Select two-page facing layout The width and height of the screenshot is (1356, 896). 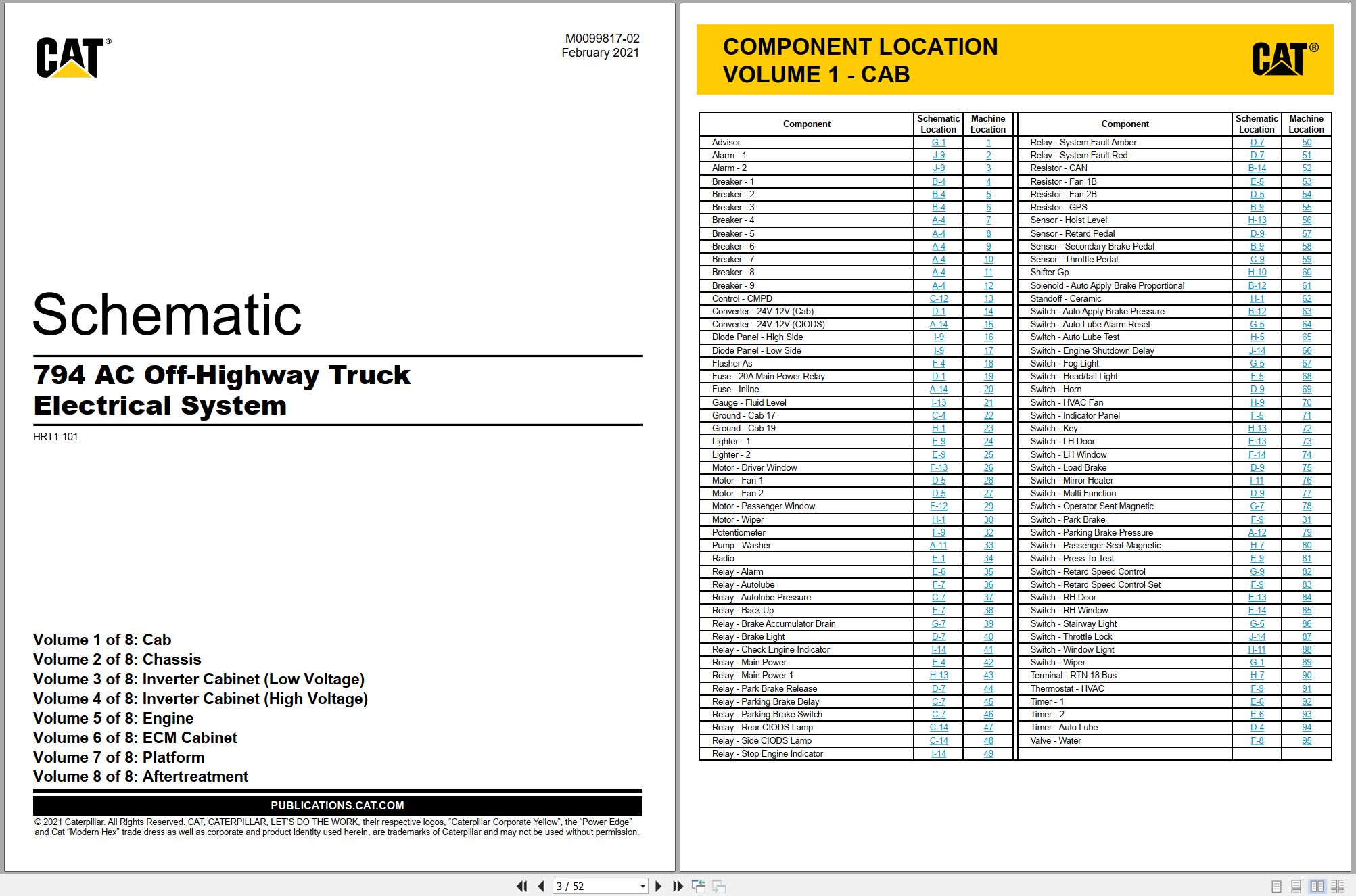(x=1317, y=886)
